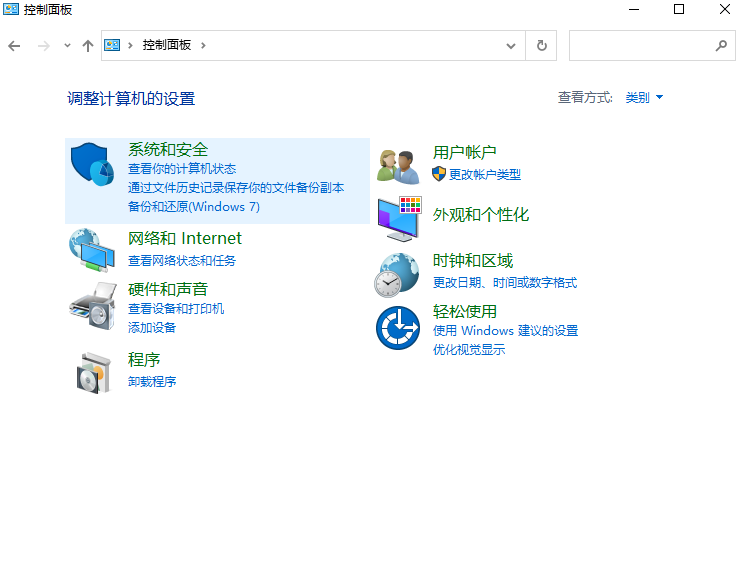Open the Programs disc box icon
Viewport: 745px width, 563px height.
click(93, 372)
